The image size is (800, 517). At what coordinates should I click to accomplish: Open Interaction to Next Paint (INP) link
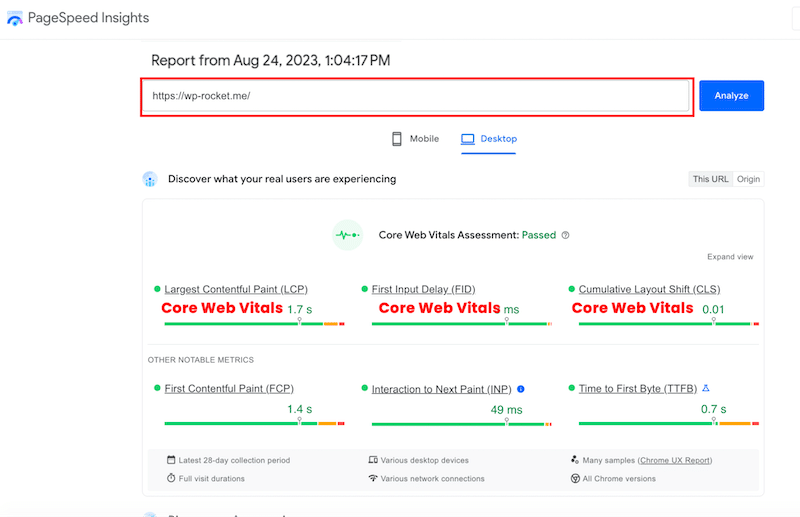tap(441, 389)
